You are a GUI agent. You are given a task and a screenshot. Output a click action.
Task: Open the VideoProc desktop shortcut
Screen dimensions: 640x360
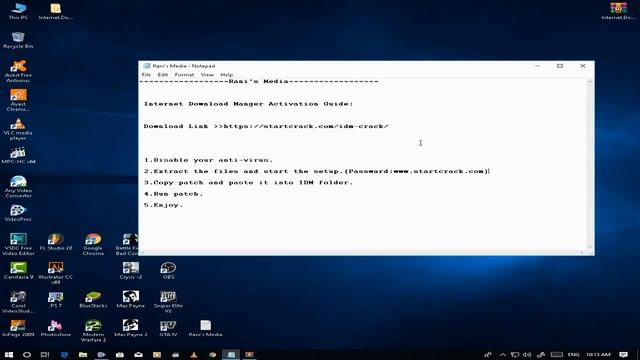tap(18, 213)
